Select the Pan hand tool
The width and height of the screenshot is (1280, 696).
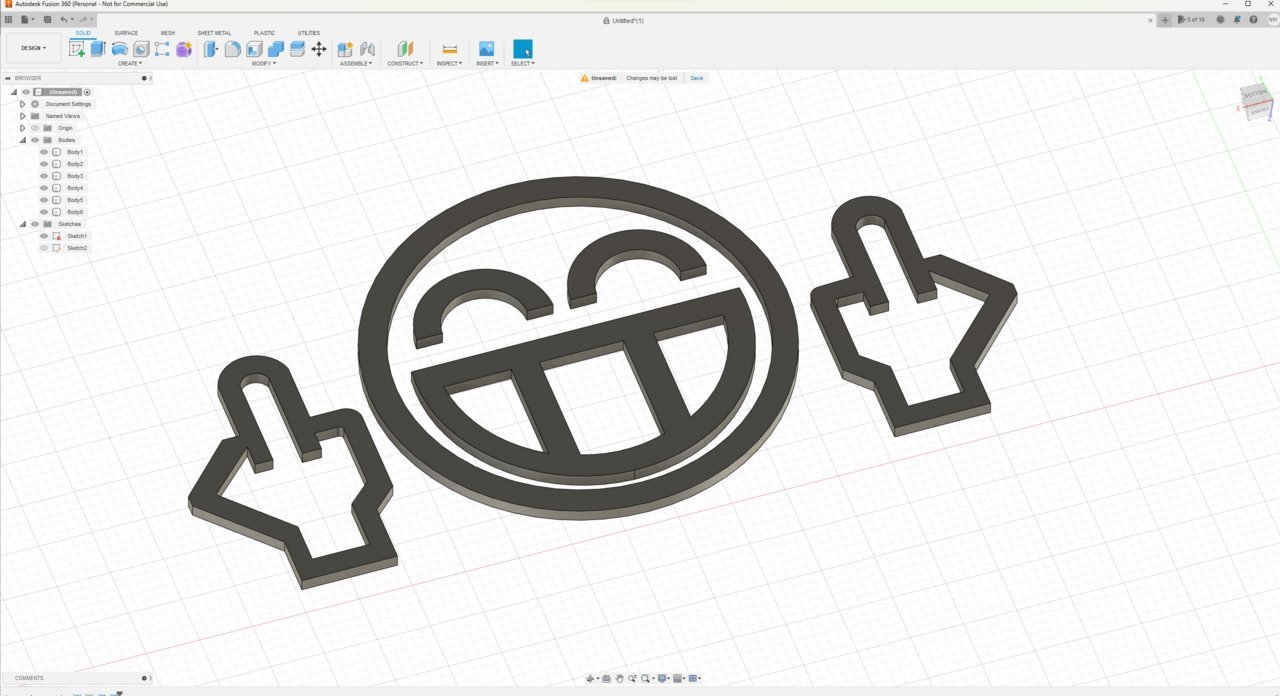620,679
